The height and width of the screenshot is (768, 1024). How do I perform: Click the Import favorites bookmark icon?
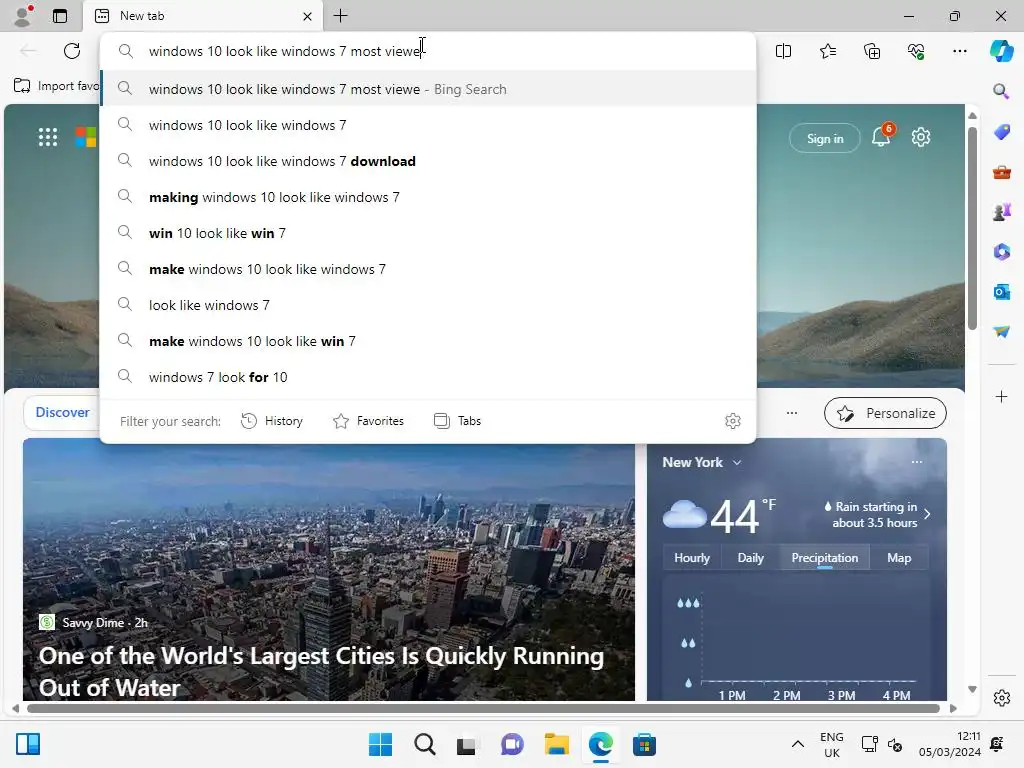tap(22, 86)
